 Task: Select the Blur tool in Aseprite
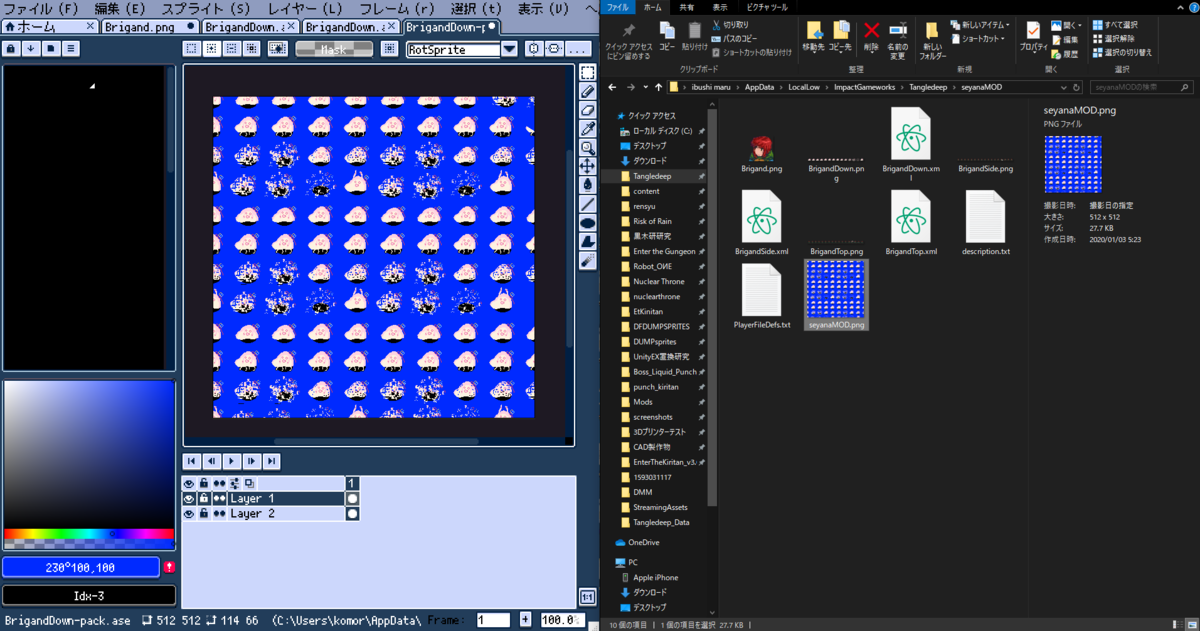tap(588, 261)
